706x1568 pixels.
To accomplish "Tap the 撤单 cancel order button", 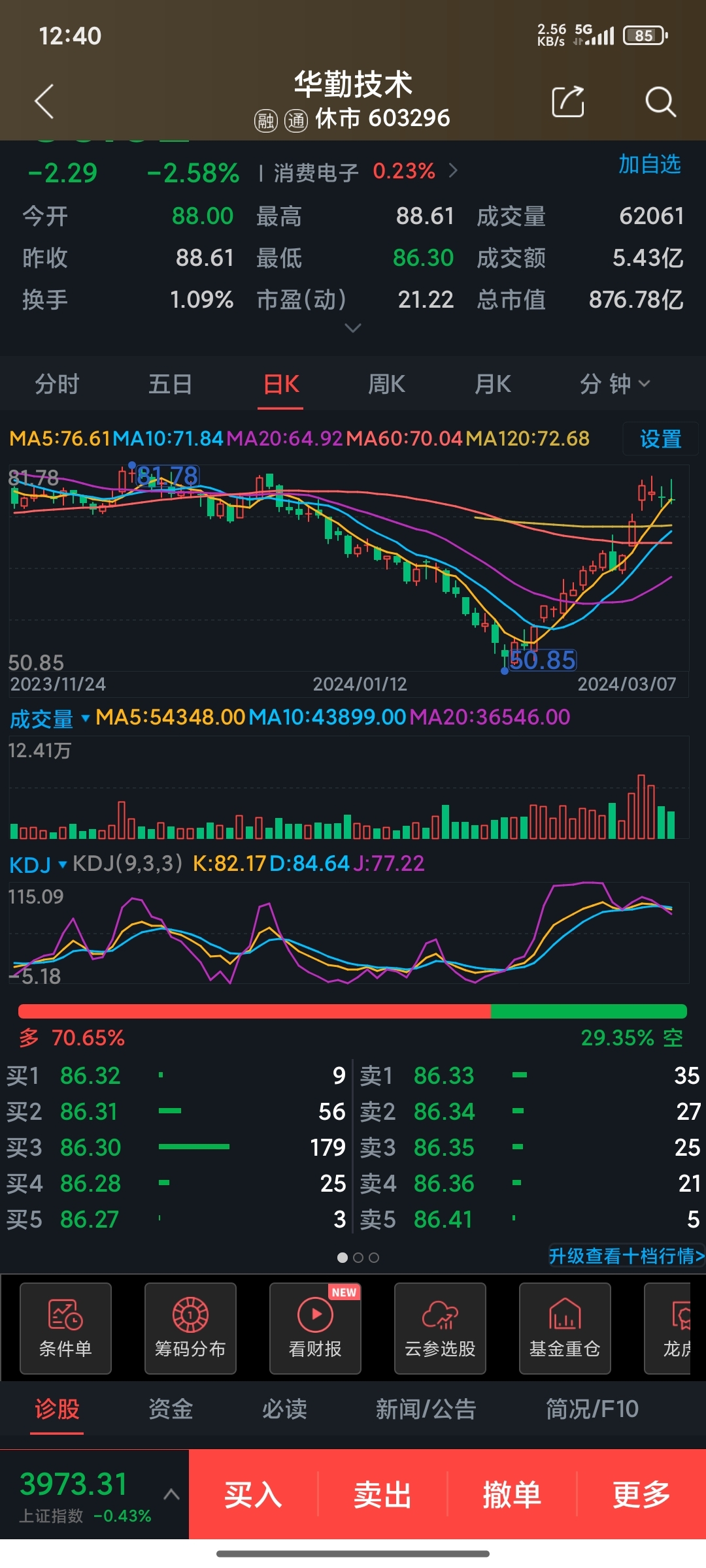I will [512, 1494].
